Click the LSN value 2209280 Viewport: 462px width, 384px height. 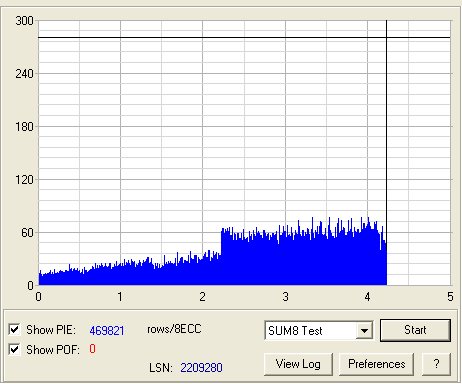(x=201, y=368)
